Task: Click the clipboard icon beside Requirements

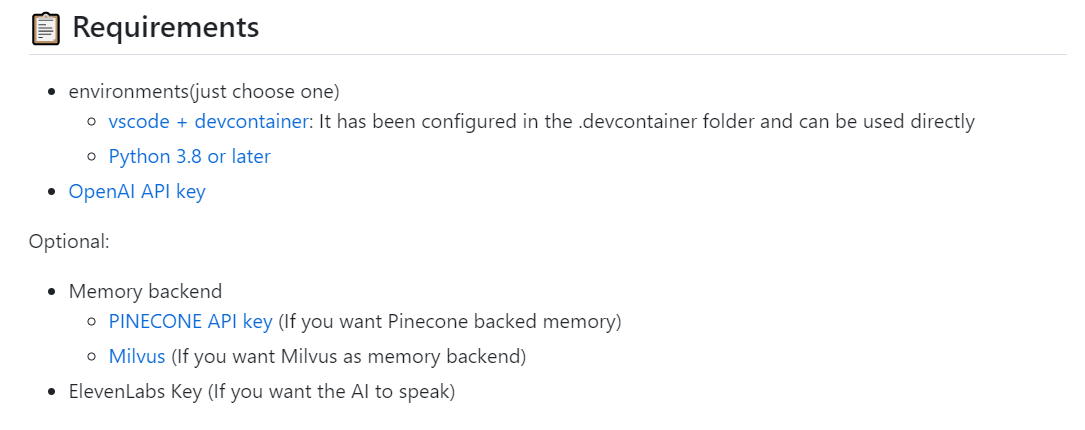Action: click(x=45, y=28)
